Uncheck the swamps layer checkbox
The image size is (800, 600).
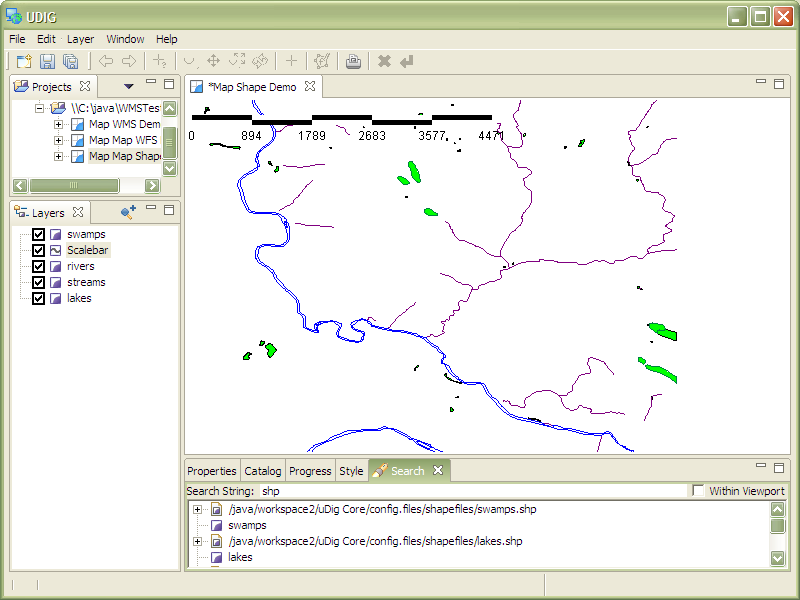tap(39, 235)
